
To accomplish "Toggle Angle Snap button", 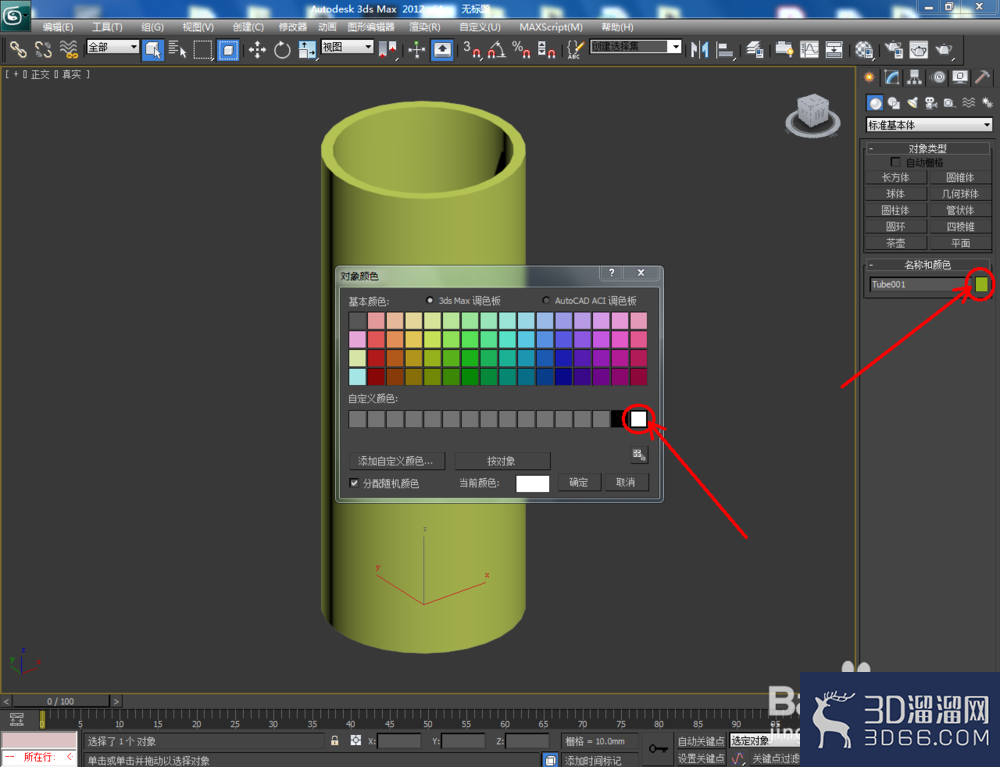I will [497, 49].
